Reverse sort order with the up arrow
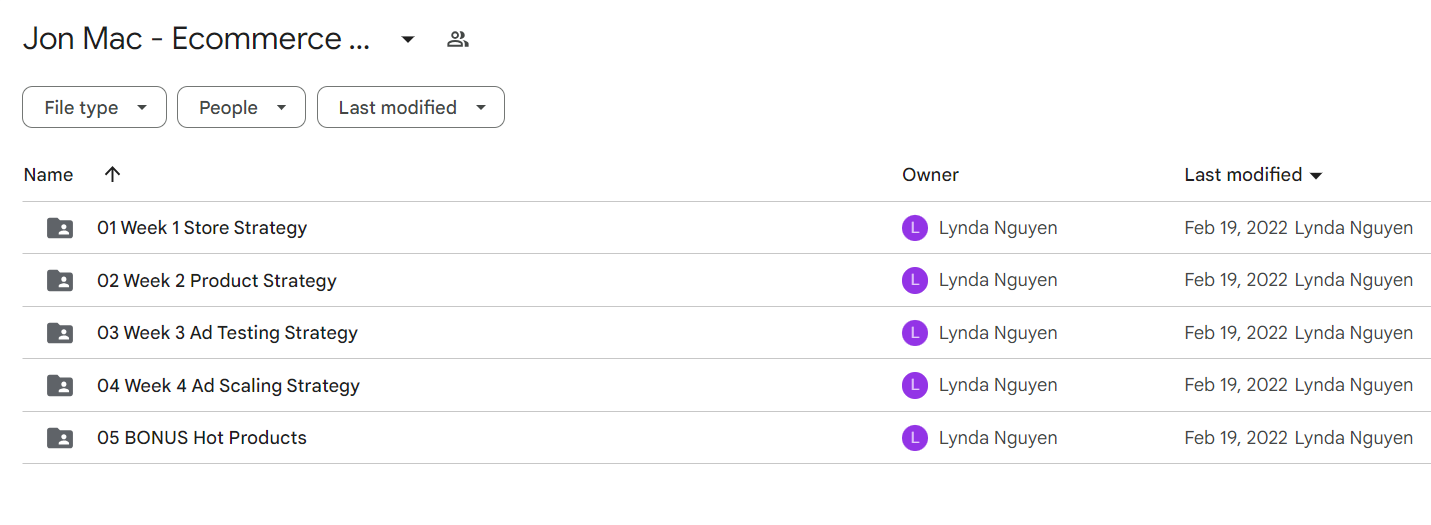The width and height of the screenshot is (1431, 525). click(x=112, y=174)
